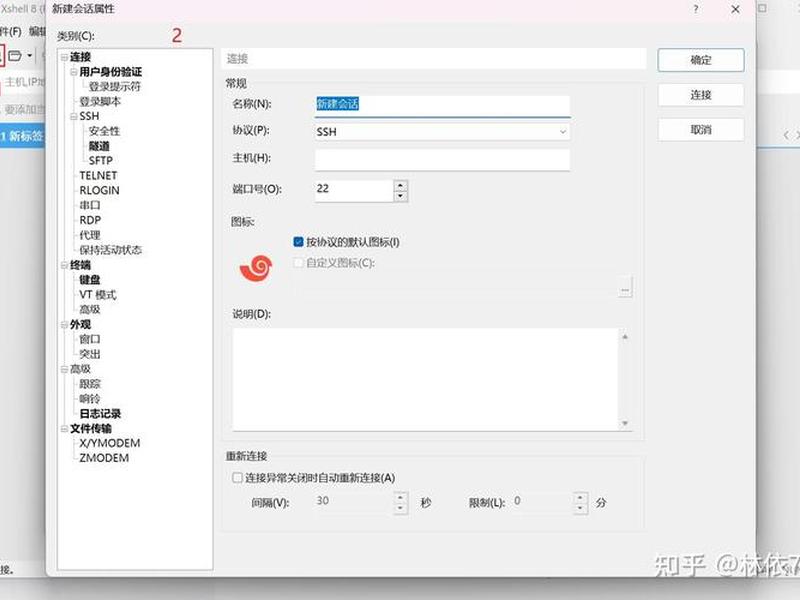
Task: Click the open session folder icon in Xshell toolbar
Action: [x=15, y=55]
